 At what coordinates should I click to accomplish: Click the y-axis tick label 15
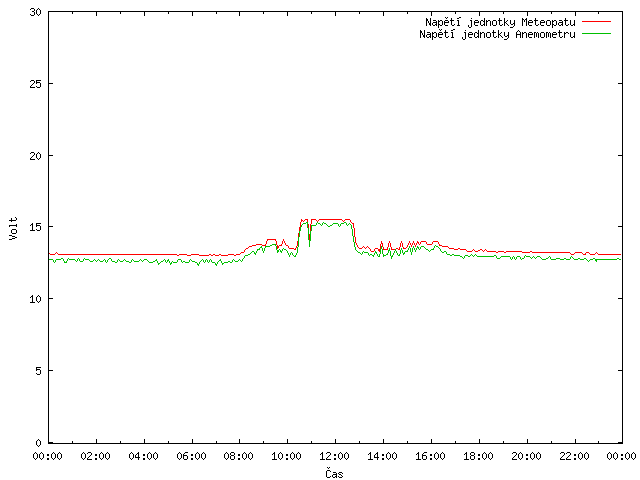36,227
